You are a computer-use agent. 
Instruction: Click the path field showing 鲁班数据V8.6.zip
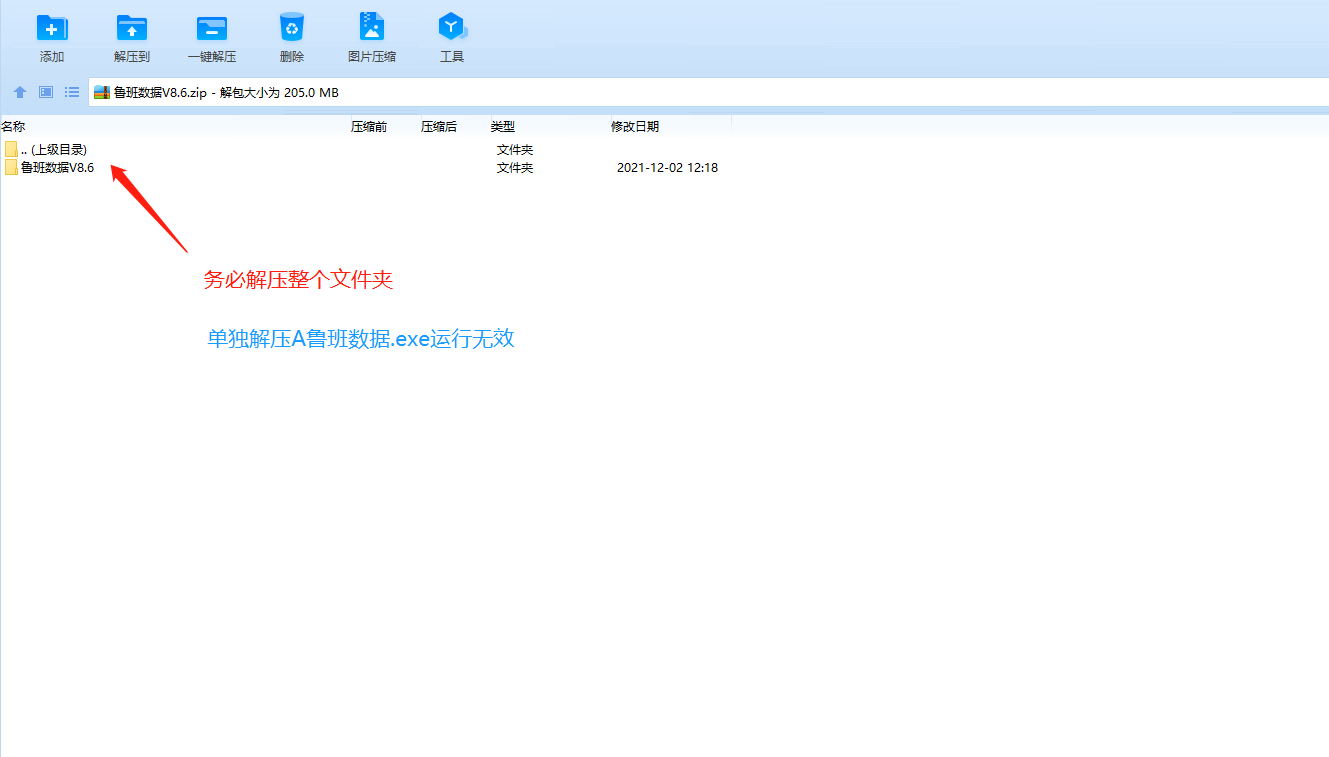(708, 93)
